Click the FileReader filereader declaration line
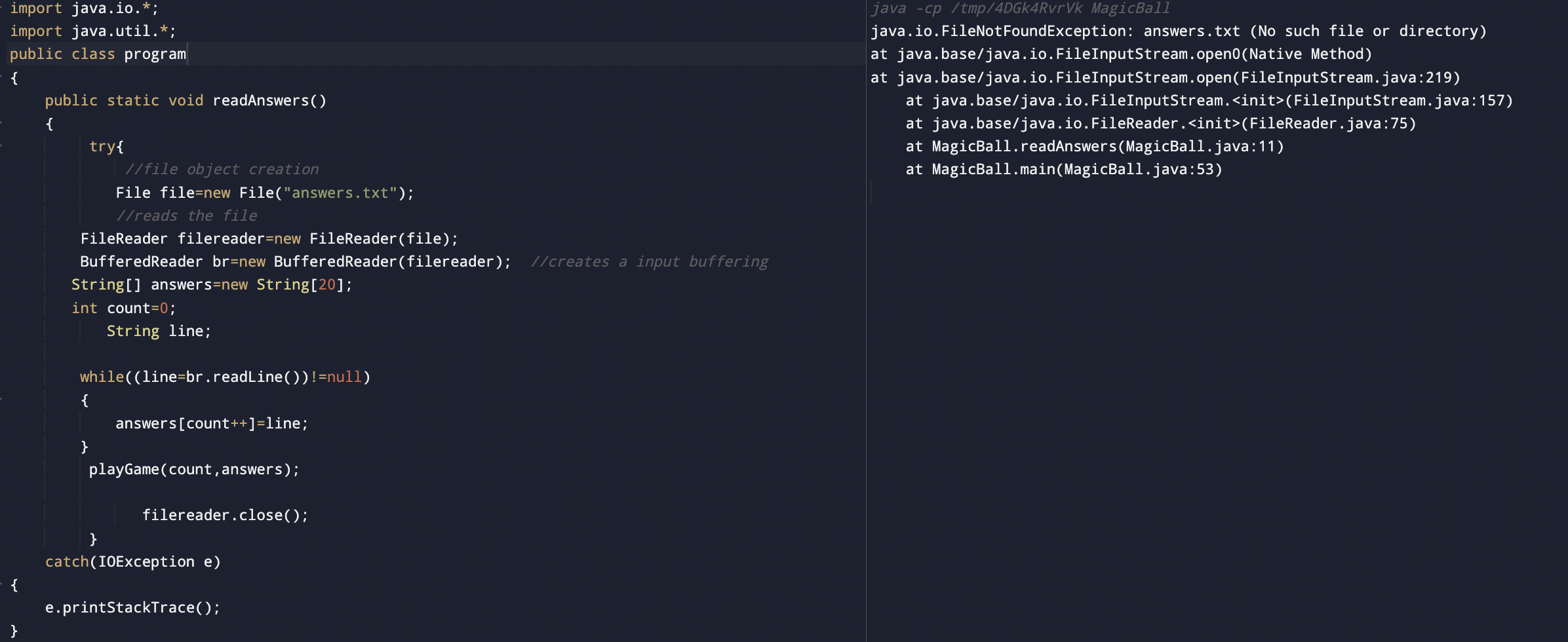Viewport: 1568px width, 642px height. click(x=269, y=238)
